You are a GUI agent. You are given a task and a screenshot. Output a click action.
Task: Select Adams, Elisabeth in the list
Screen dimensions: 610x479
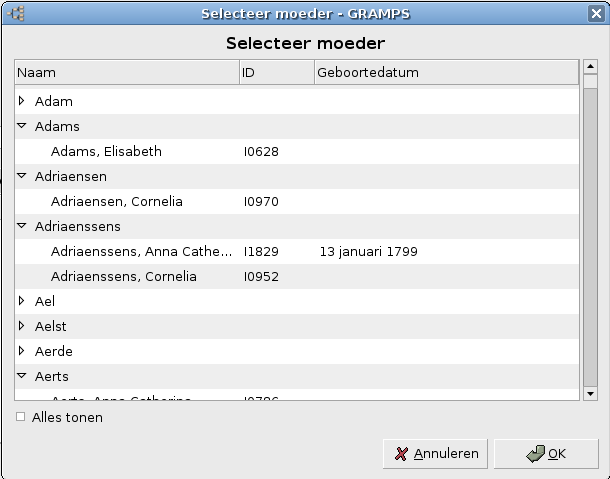tap(106, 151)
